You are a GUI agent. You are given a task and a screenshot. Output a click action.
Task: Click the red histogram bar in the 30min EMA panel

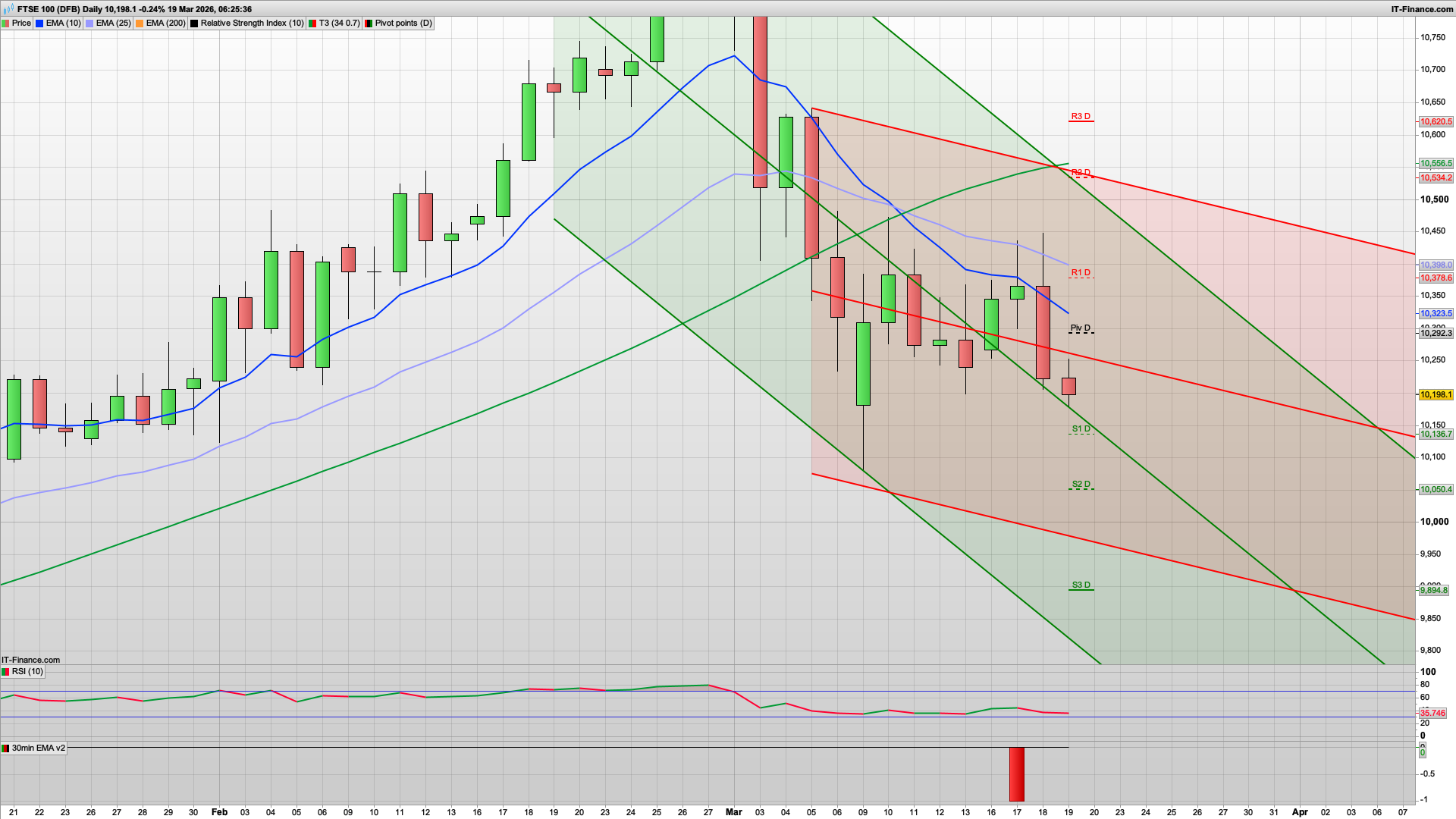point(1016,773)
